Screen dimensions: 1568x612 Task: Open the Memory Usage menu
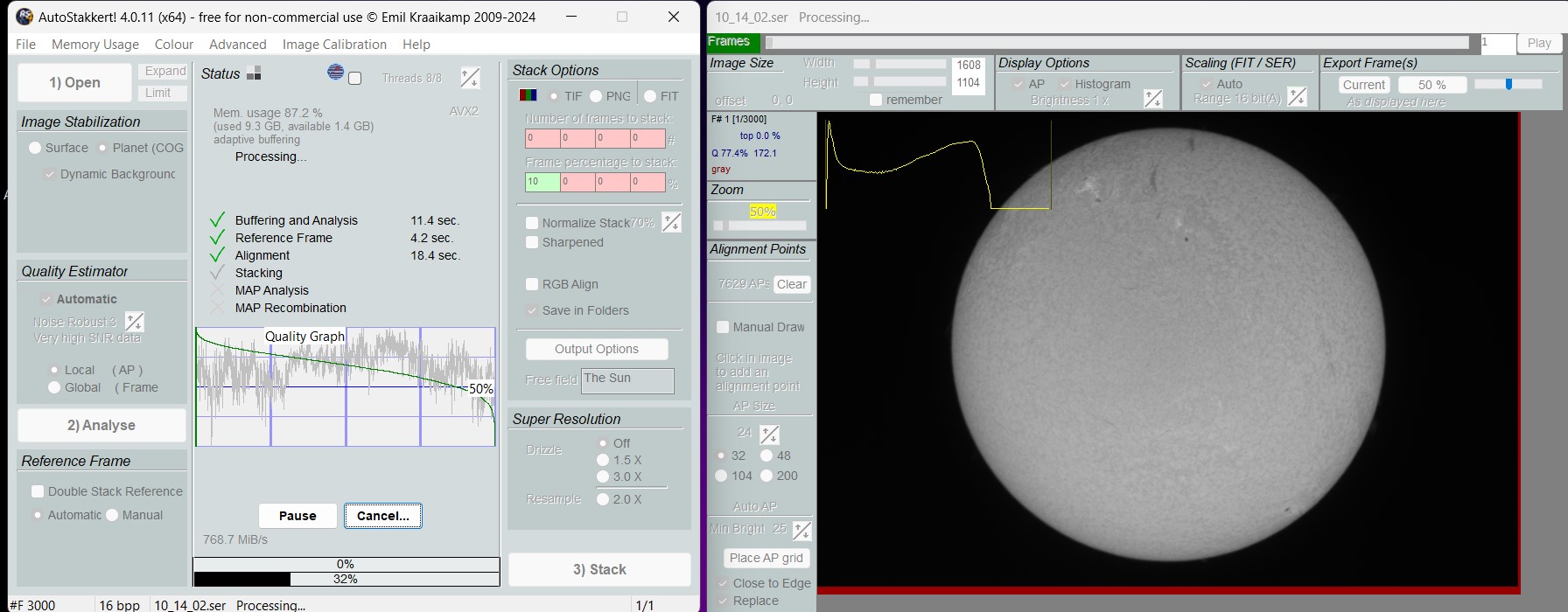click(x=95, y=45)
